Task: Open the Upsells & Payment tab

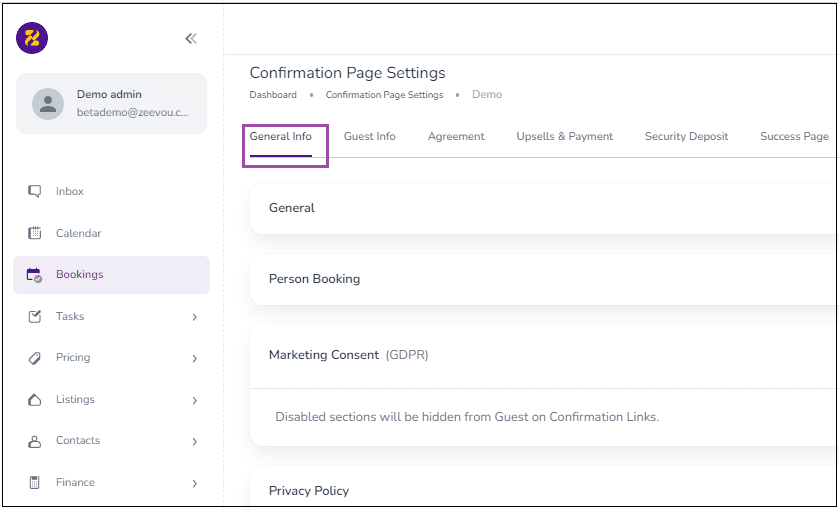Action: point(565,136)
